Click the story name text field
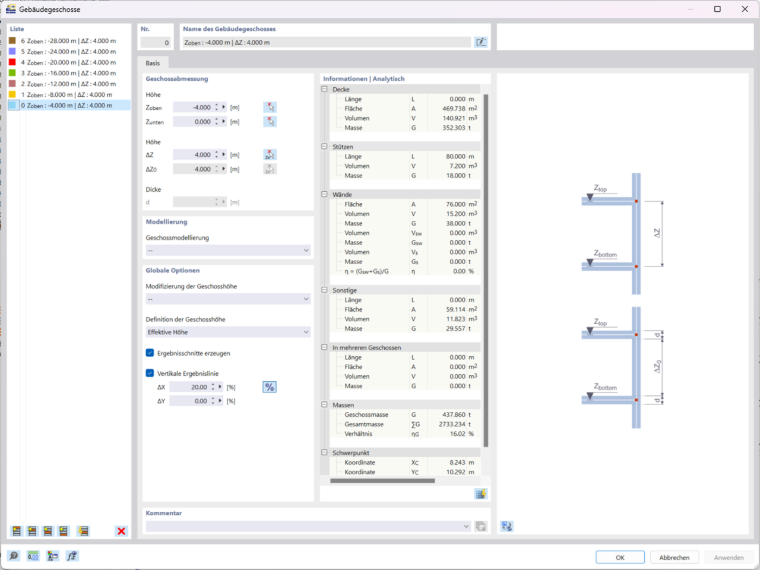The image size is (760, 570). click(x=326, y=42)
